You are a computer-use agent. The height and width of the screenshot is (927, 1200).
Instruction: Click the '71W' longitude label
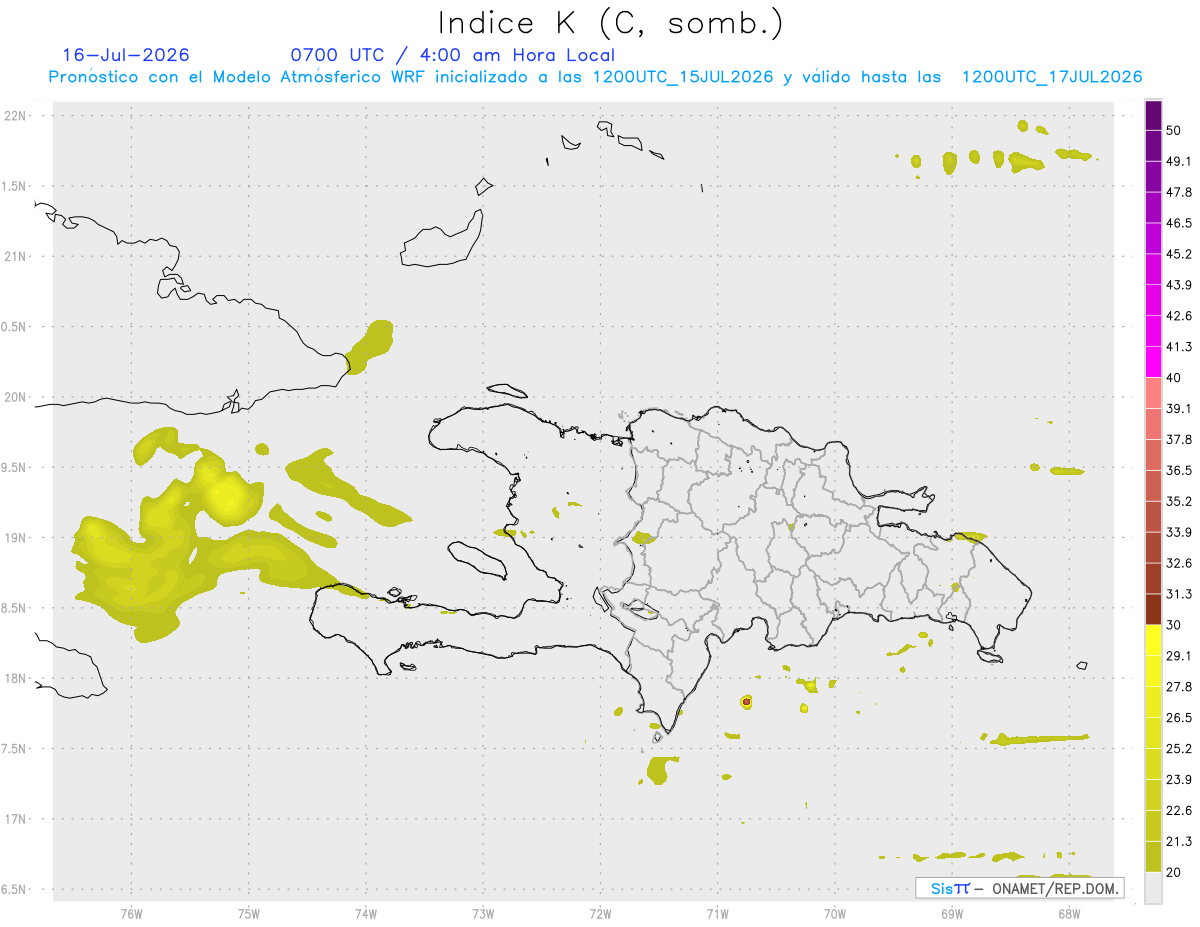(717, 914)
